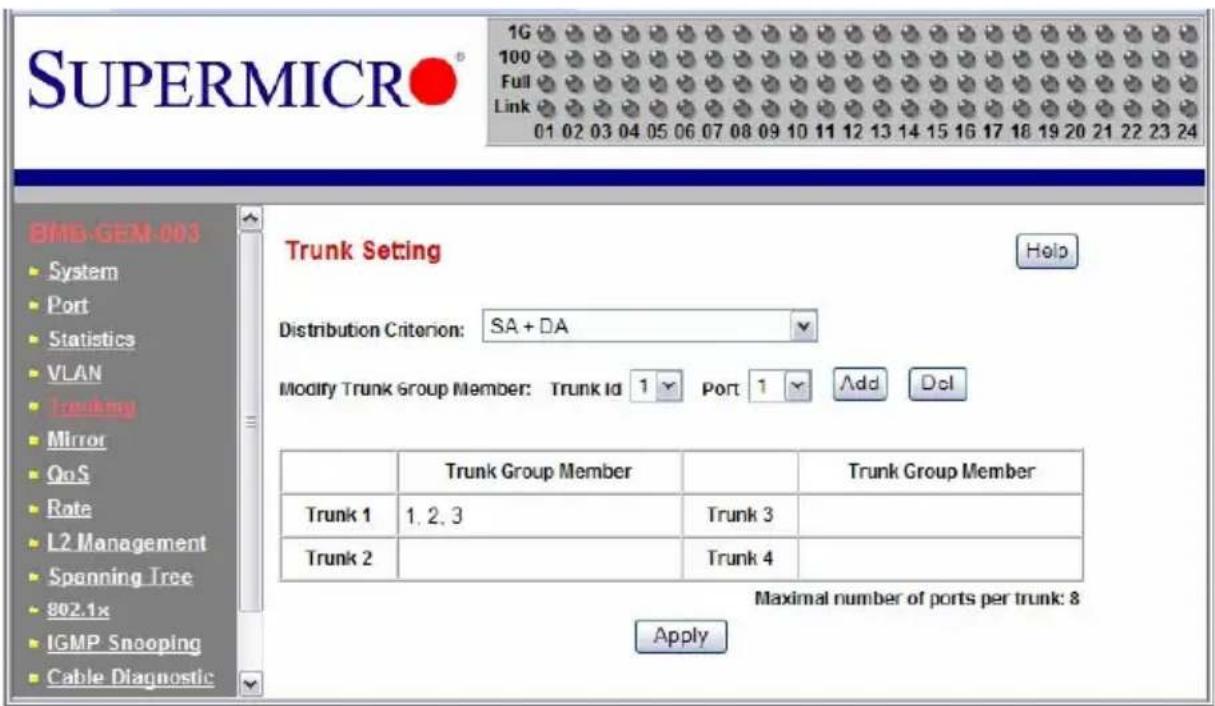Click 'Maximal number of ports per trunk: 8'
The width and height of the screenshot is (1215, 706).
coord(919,599)
